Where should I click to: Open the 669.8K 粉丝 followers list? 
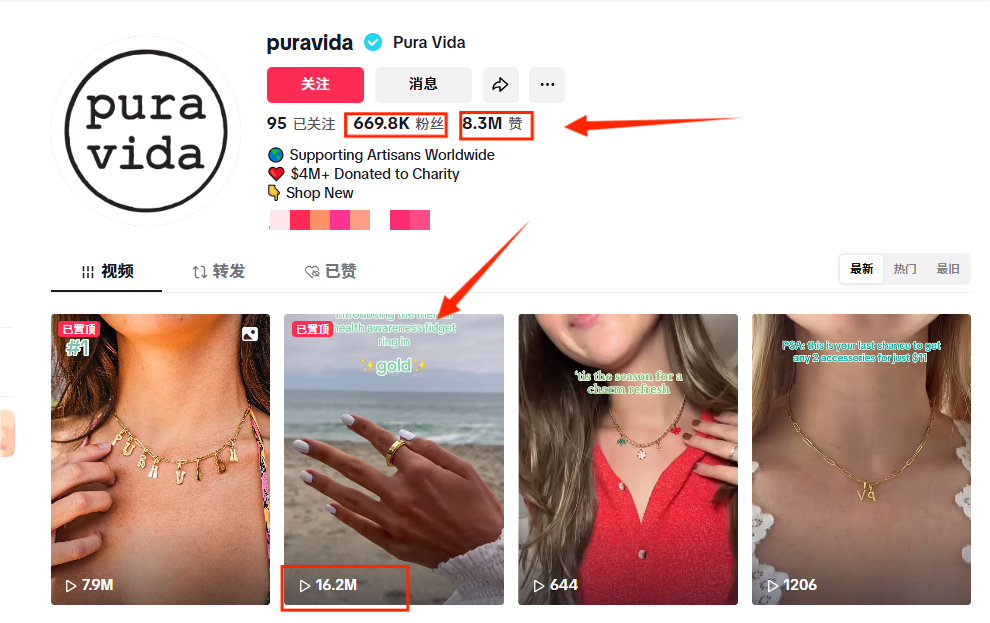click(398, 124)
